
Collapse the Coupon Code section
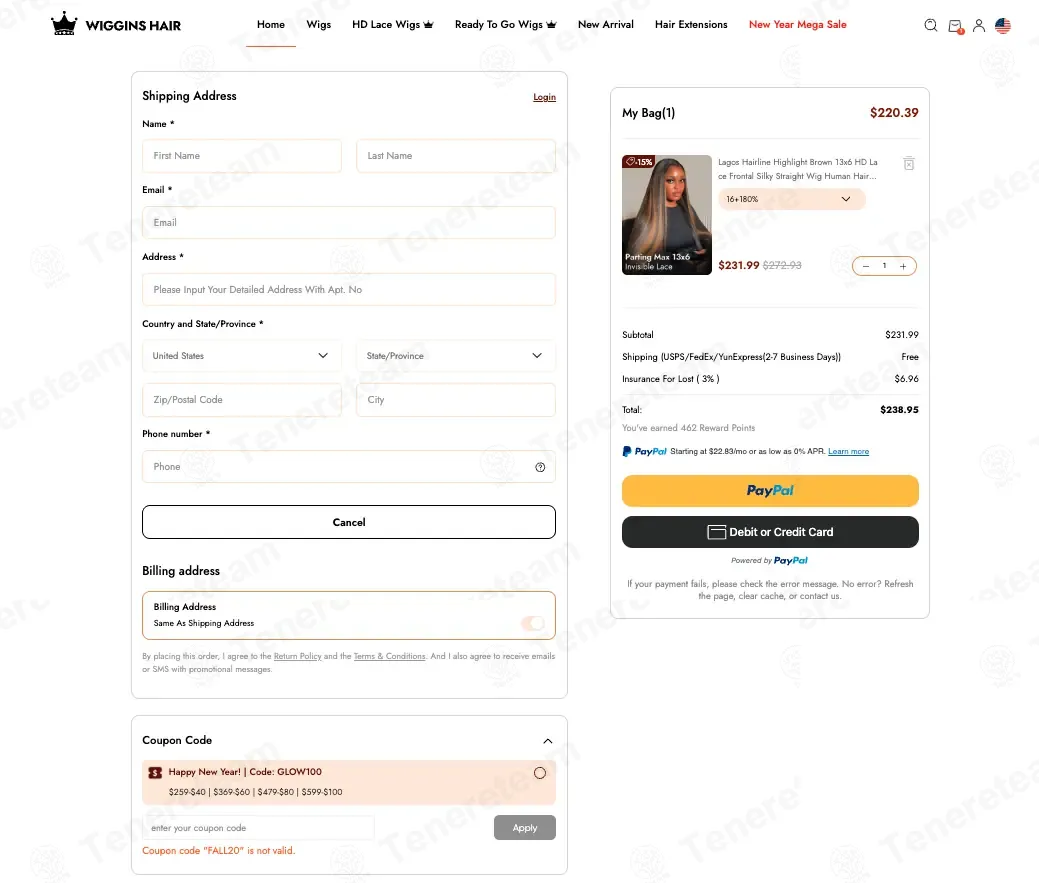(547, 741)
